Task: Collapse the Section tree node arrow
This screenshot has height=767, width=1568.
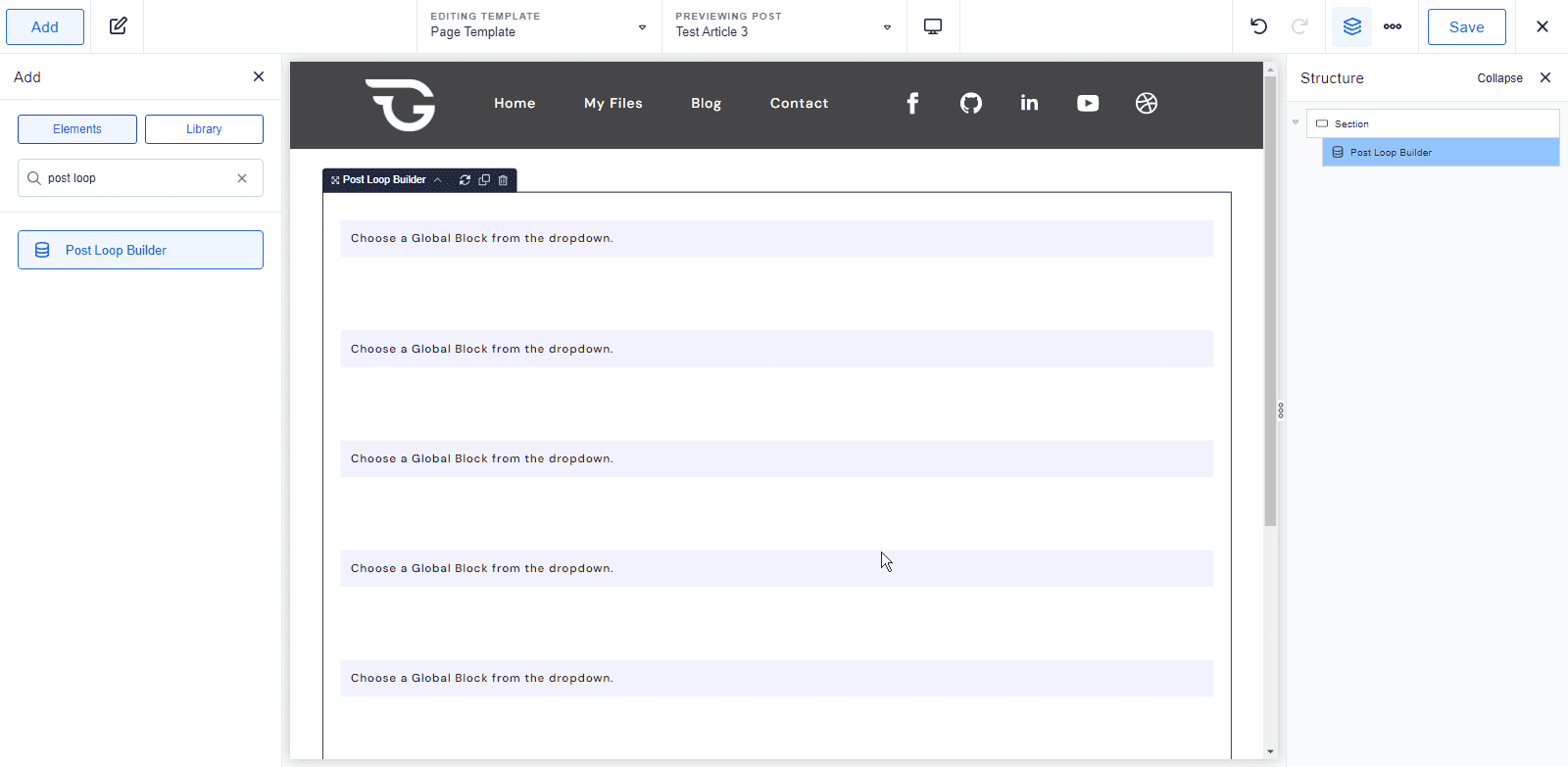Action: tap(1296, 122)
